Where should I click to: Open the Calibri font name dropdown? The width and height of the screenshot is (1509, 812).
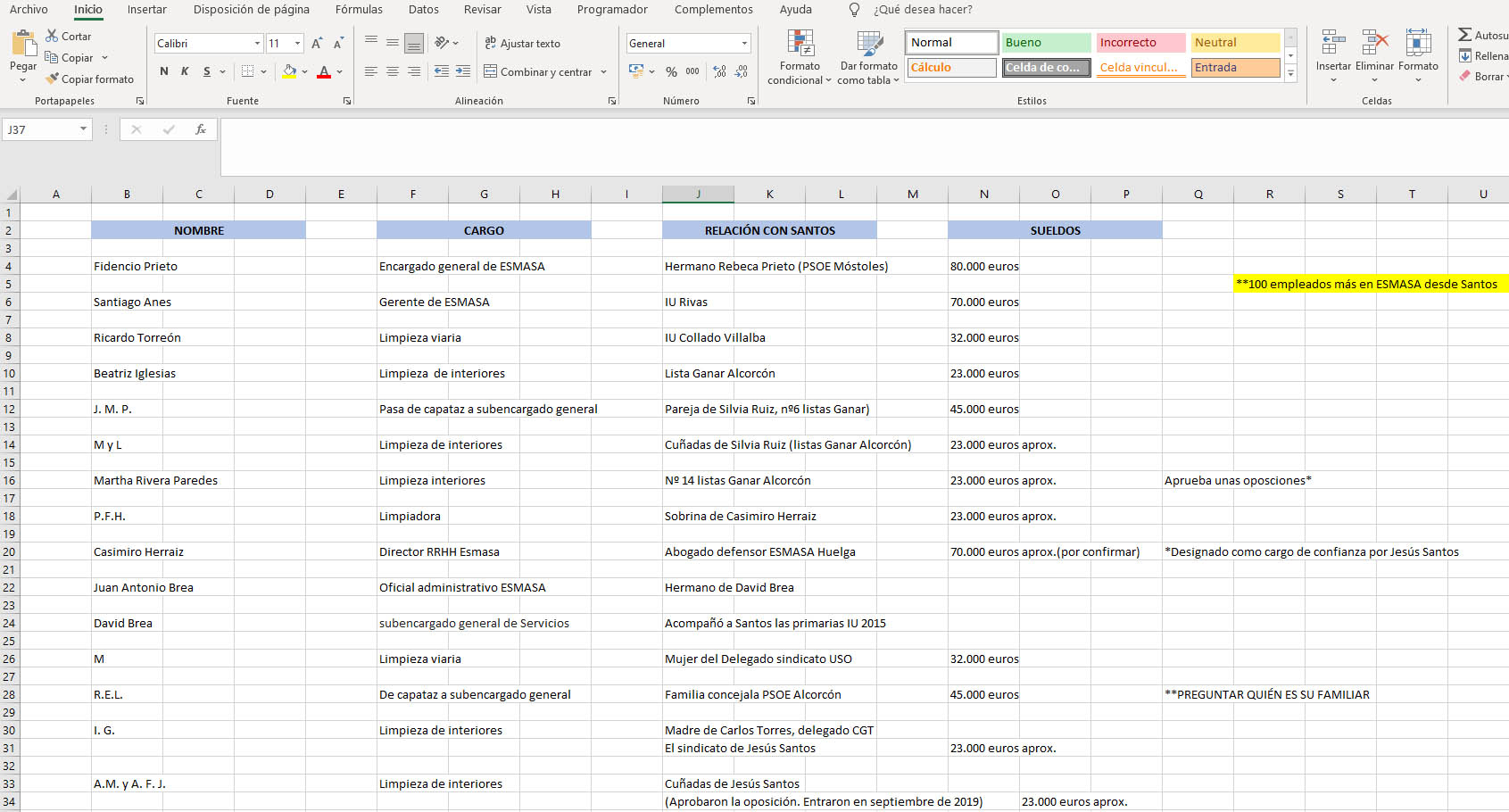[257, 43]
